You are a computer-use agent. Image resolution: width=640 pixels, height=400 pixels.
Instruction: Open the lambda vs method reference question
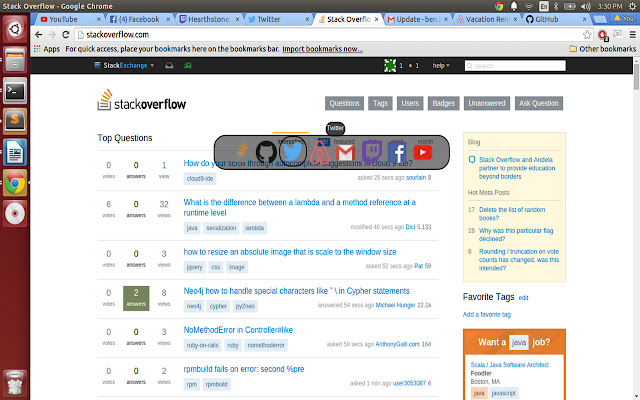[300, 207]
